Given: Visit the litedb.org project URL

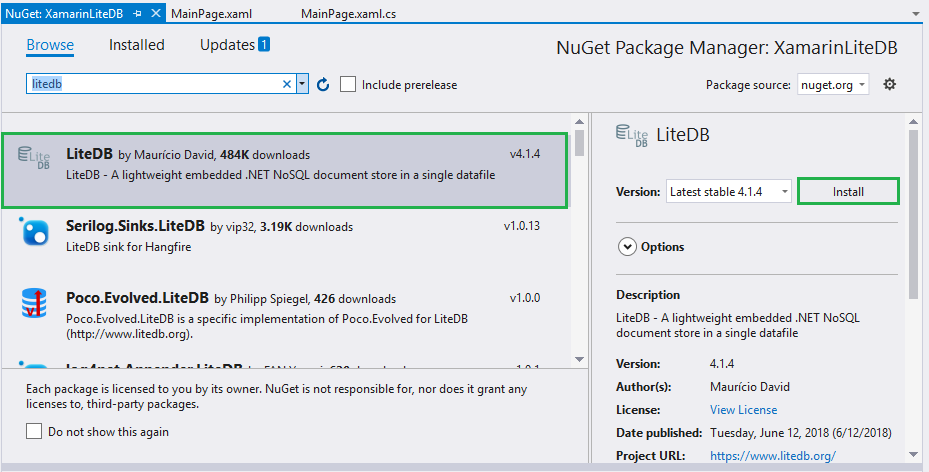Looking at the screenshot, I should coord(773,455).
